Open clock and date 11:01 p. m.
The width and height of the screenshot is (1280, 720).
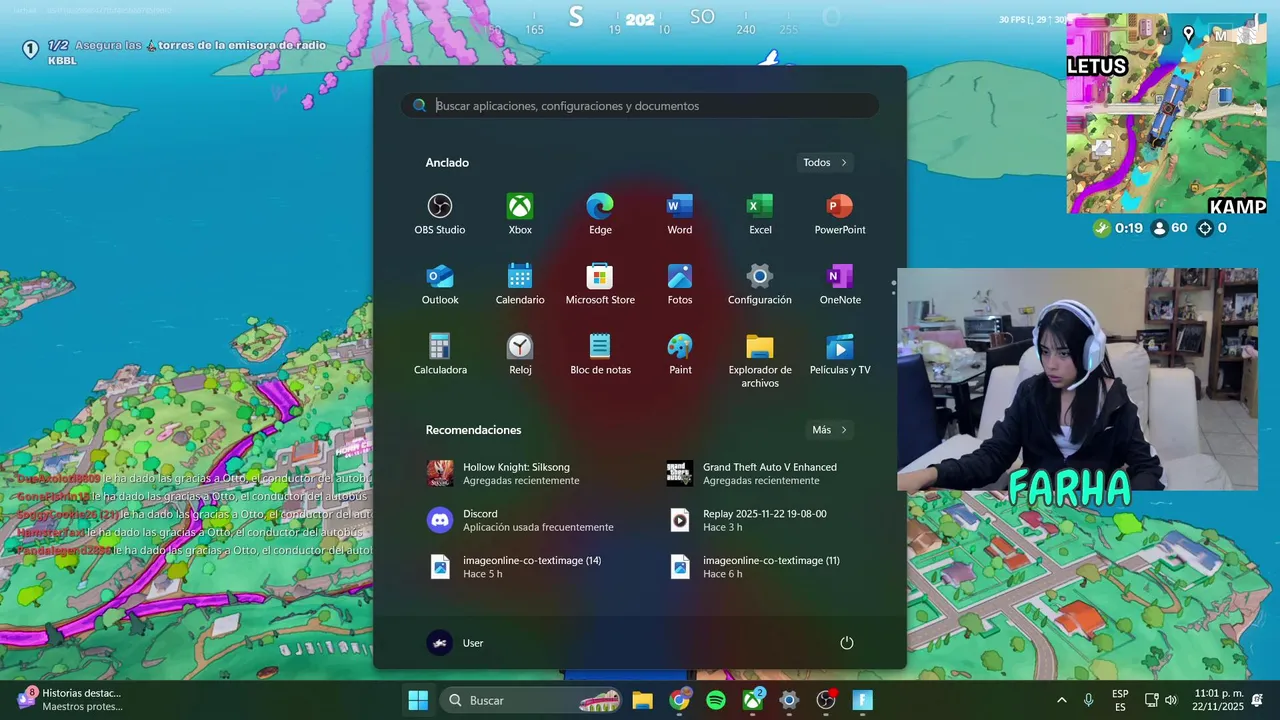1219,700
